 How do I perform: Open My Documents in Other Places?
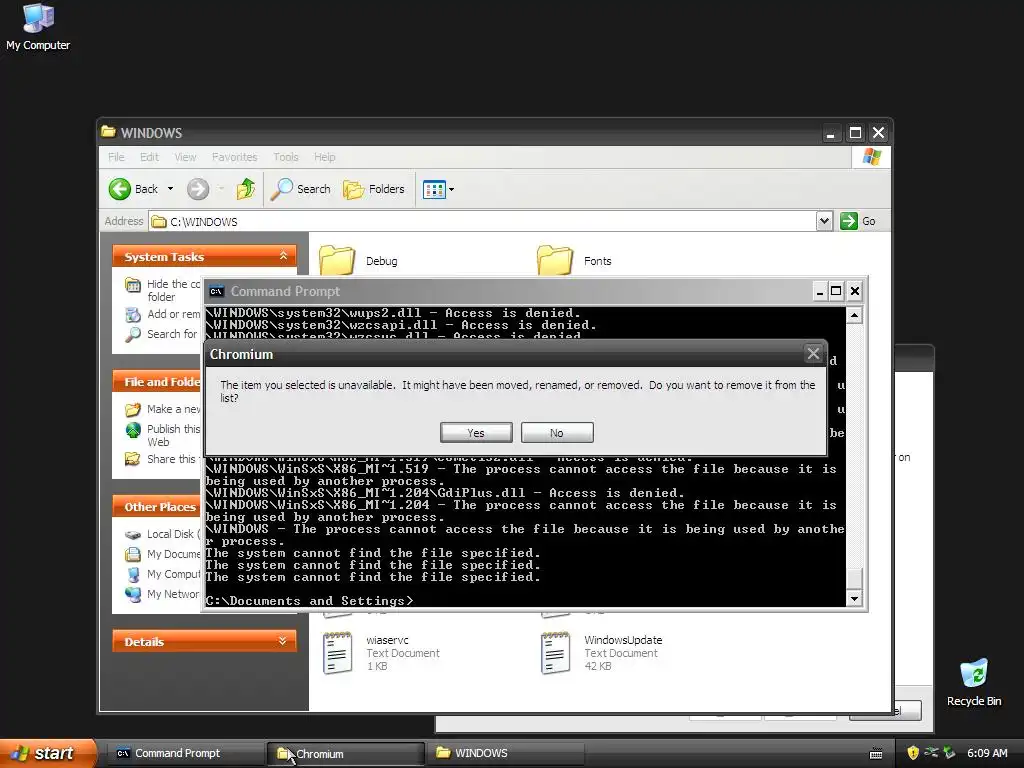[x=162, y=554]
